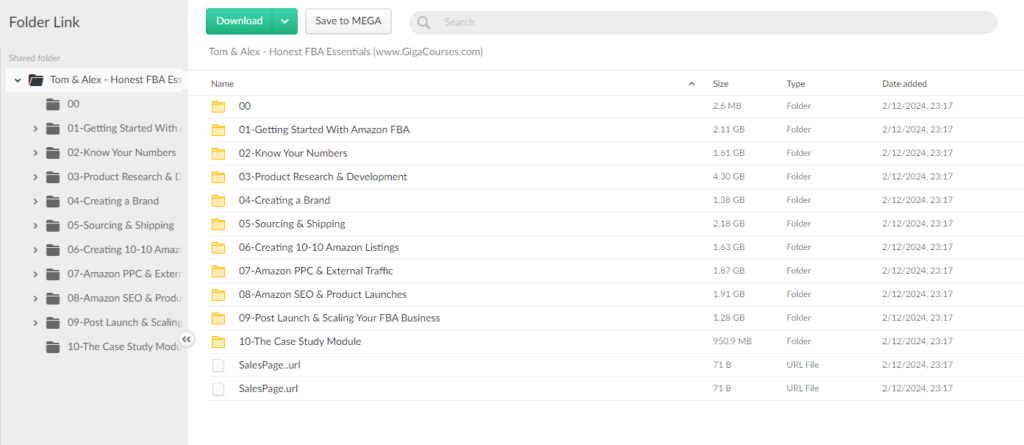Click the 10-The Case Study Module folder icon
This screenshot has height=445, width=1024.
coord(218,342)
